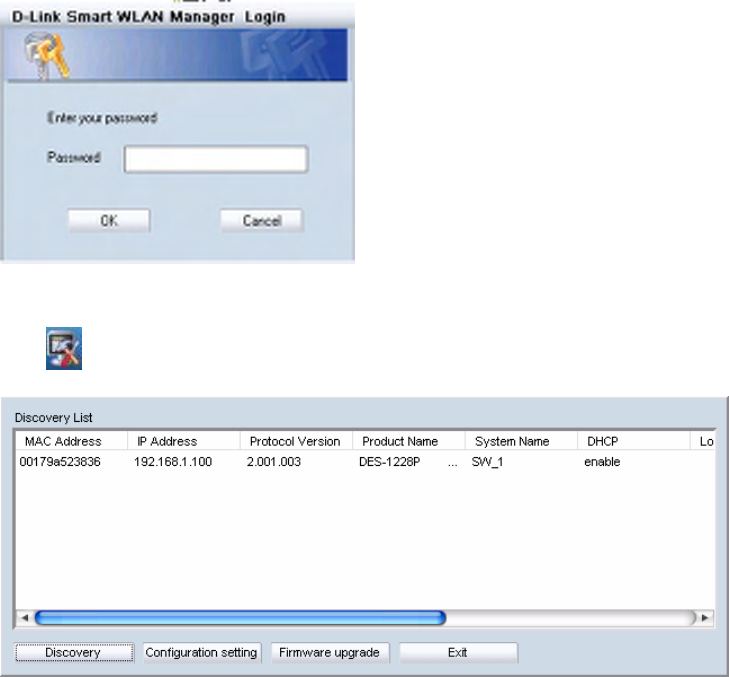729x677 pixels.
Task: Launch Firmware upgrade
Action: (x=330, y=652)
